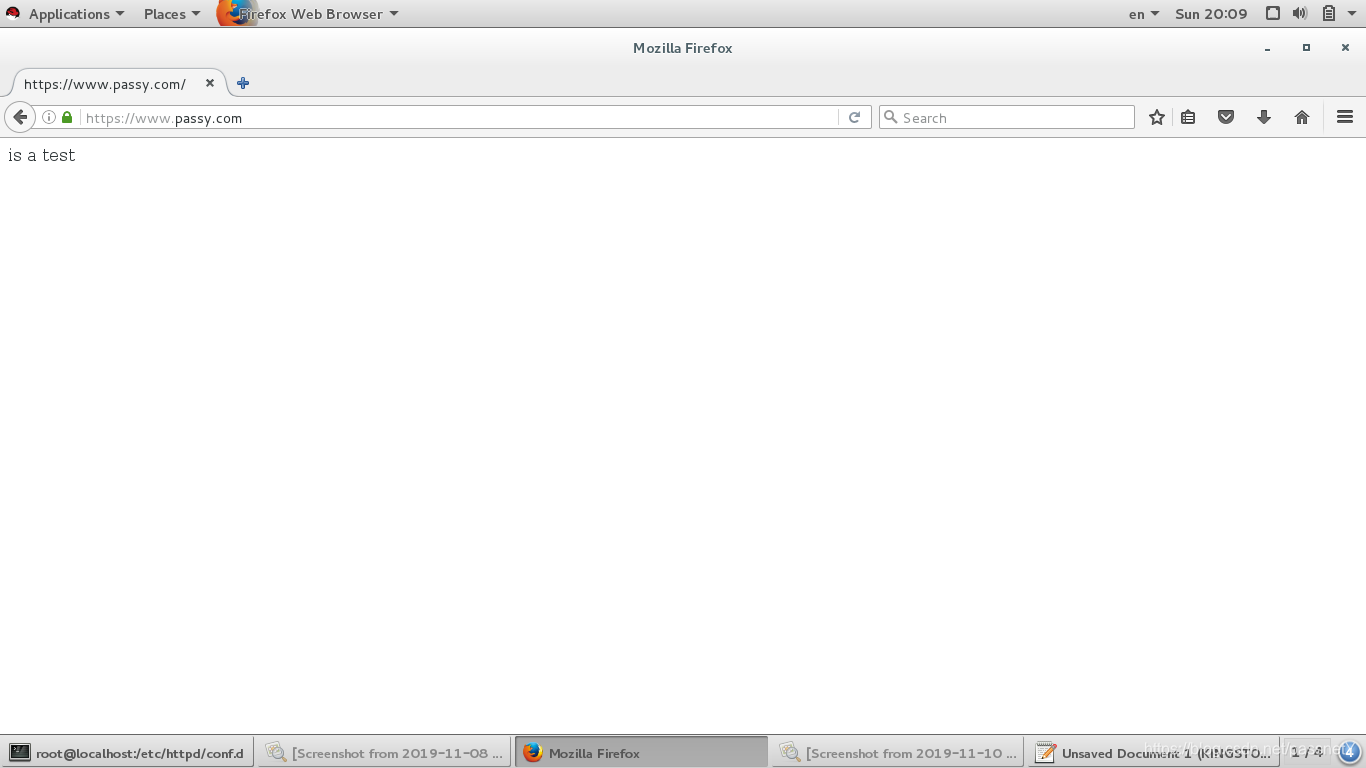This screenshot has width=1366, height=768.
Task: Open a new tab with plus icon
Action: 243,83
